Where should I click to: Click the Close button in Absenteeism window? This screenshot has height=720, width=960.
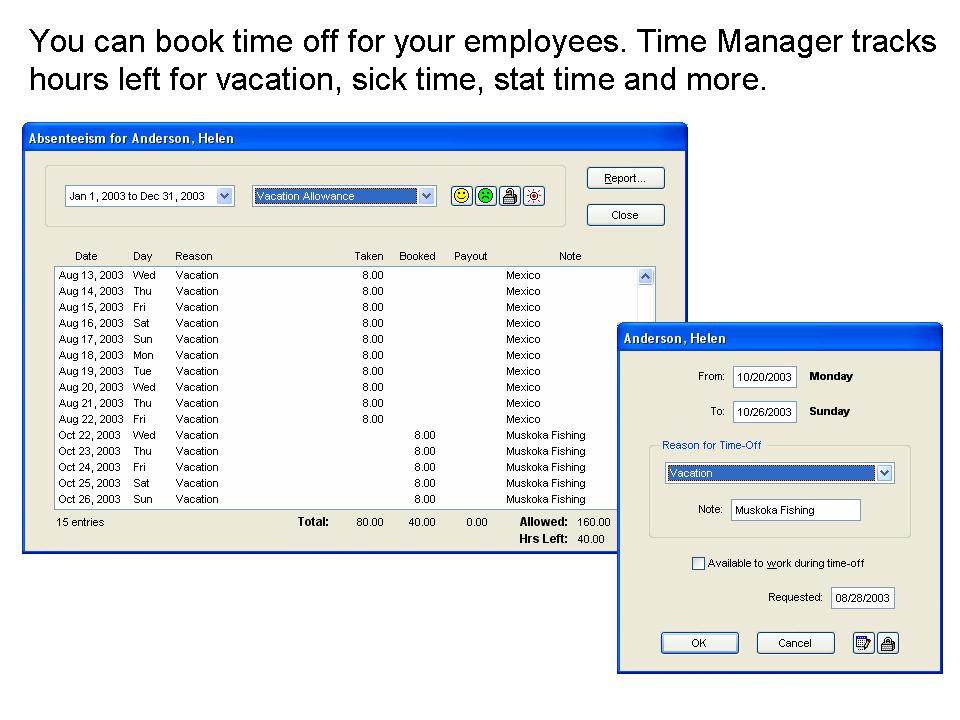(625, 215)
